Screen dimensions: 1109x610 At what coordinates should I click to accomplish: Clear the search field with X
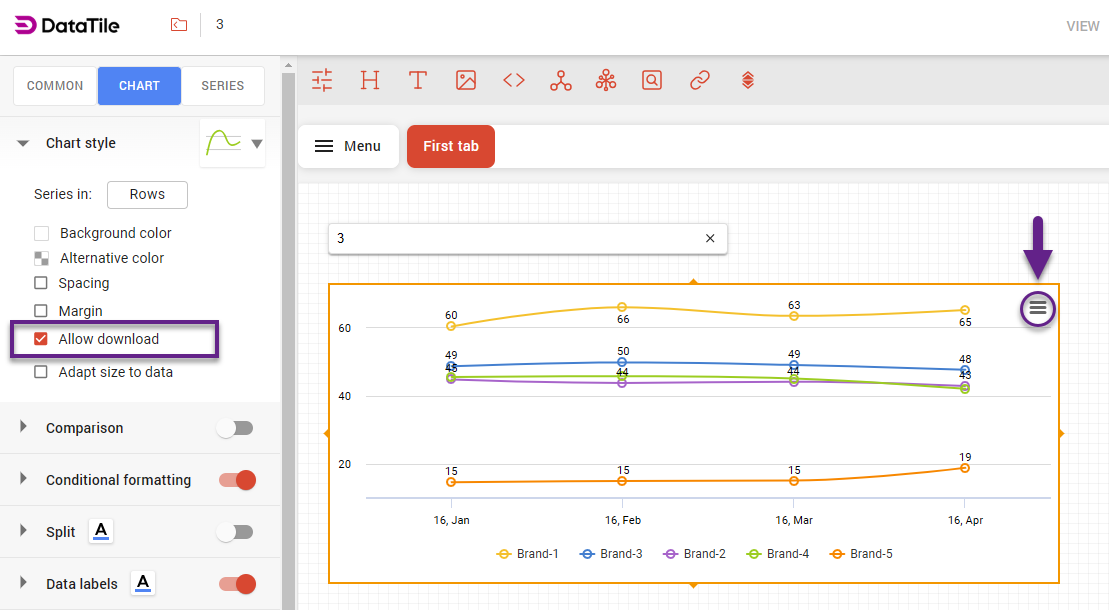point(710,238)
